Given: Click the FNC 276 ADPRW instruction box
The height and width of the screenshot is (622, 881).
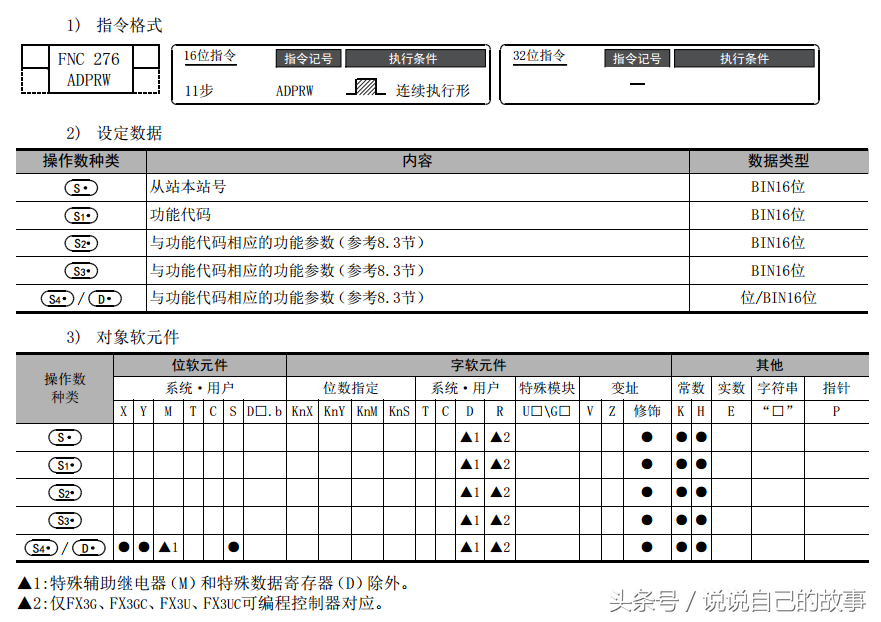Looking at the screenshot, I should coord(91,70).
